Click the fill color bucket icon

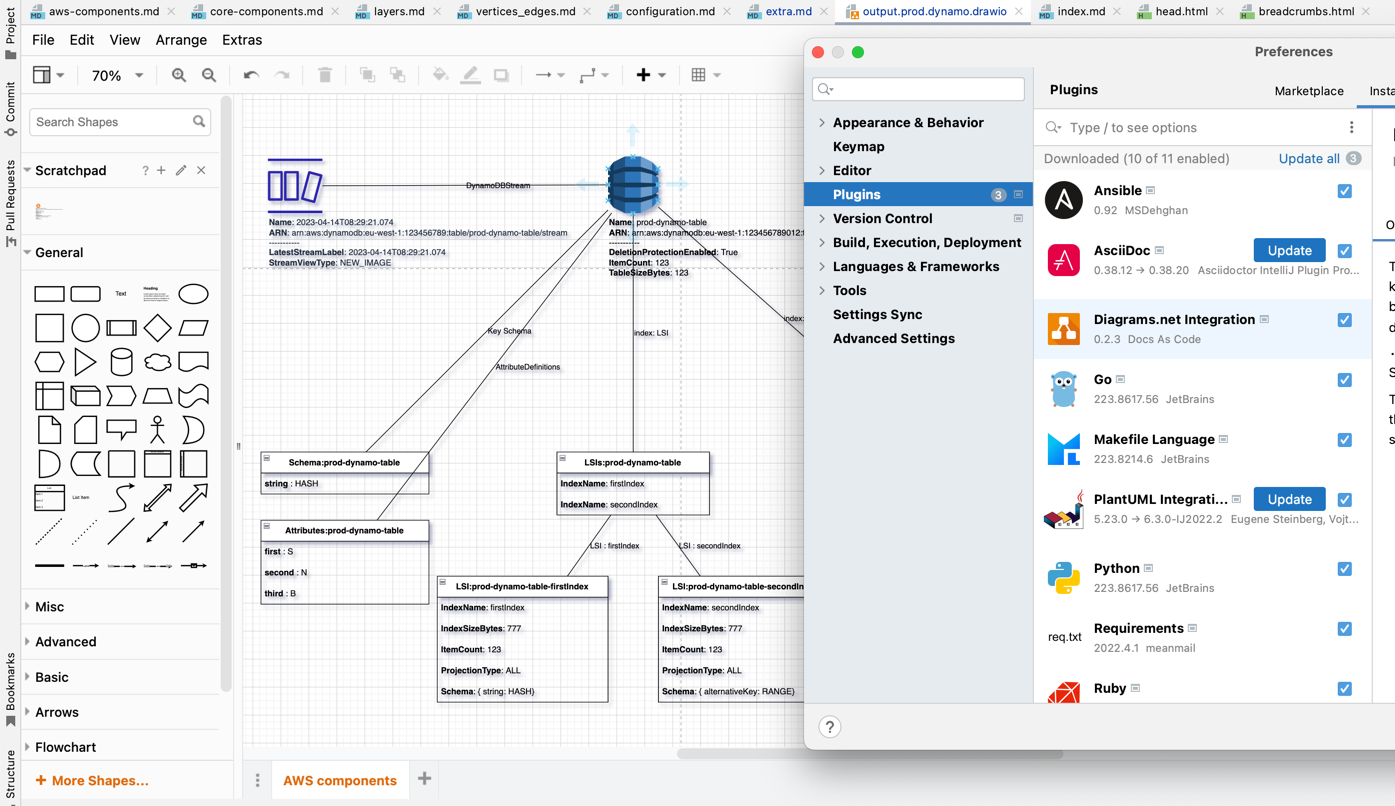click(440, 75)
